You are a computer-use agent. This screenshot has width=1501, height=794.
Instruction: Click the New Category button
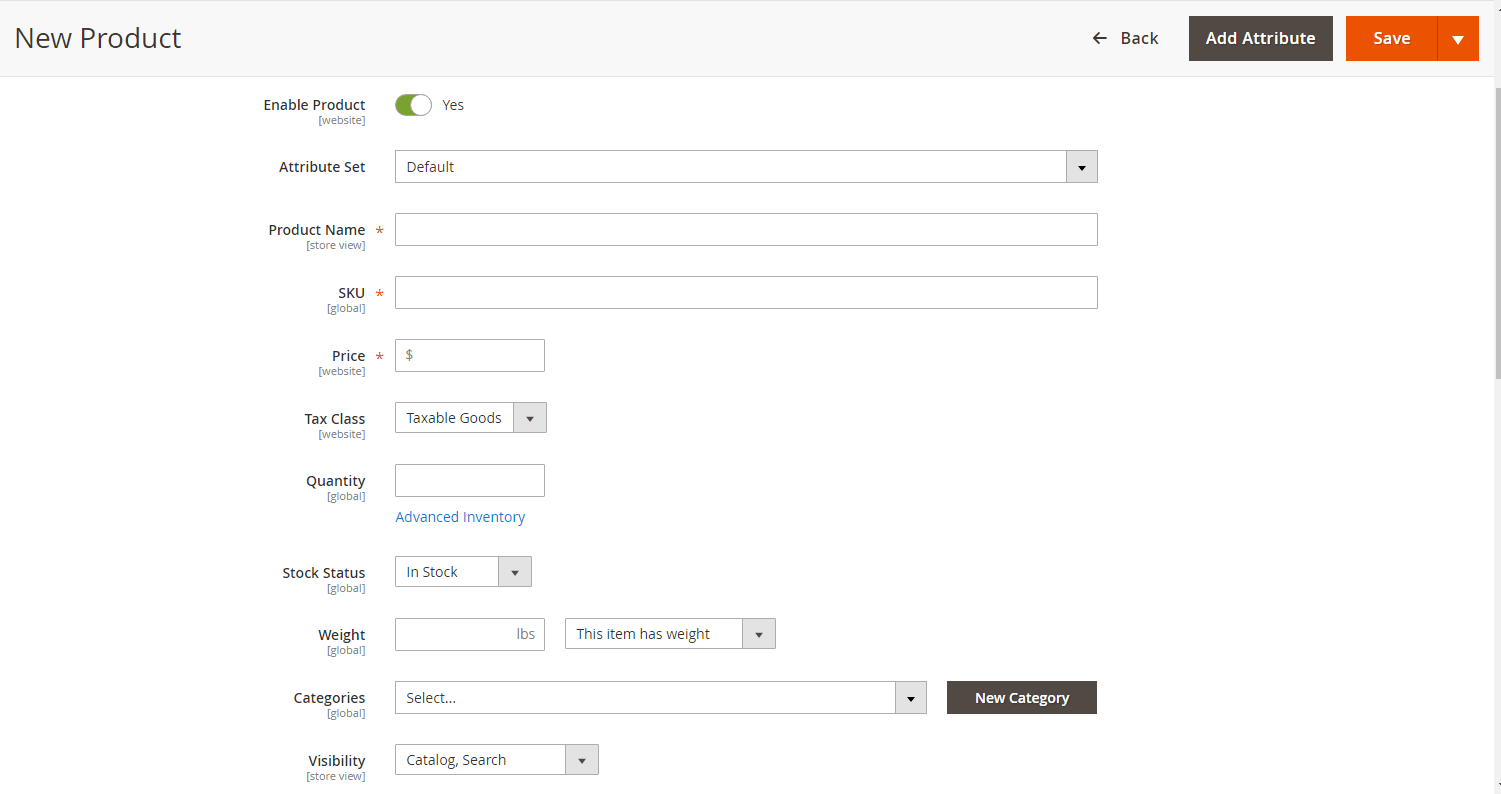pyautogui.click(x=1022, y=698)
